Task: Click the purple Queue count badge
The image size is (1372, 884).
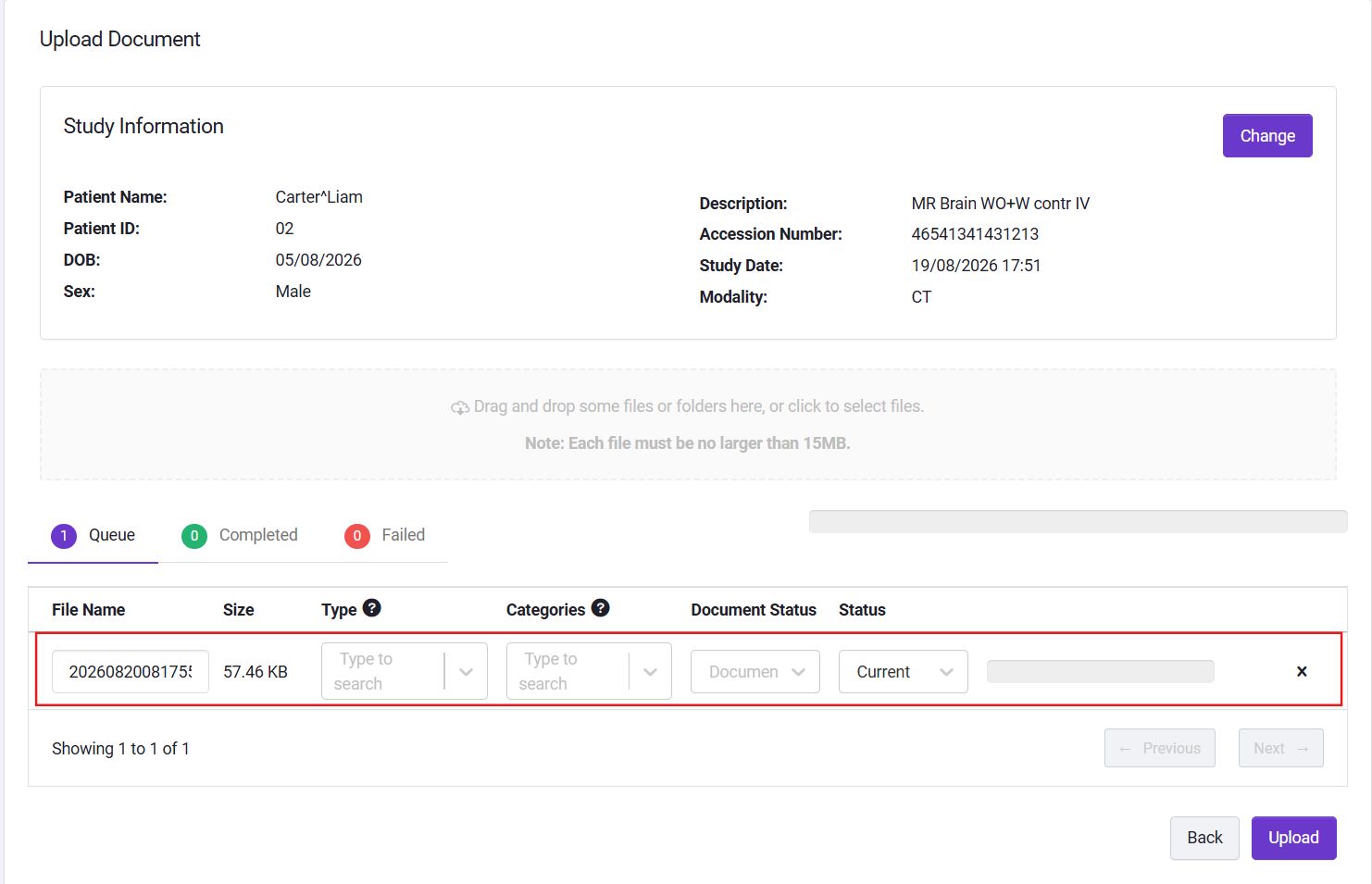Action: click(64, 536)
